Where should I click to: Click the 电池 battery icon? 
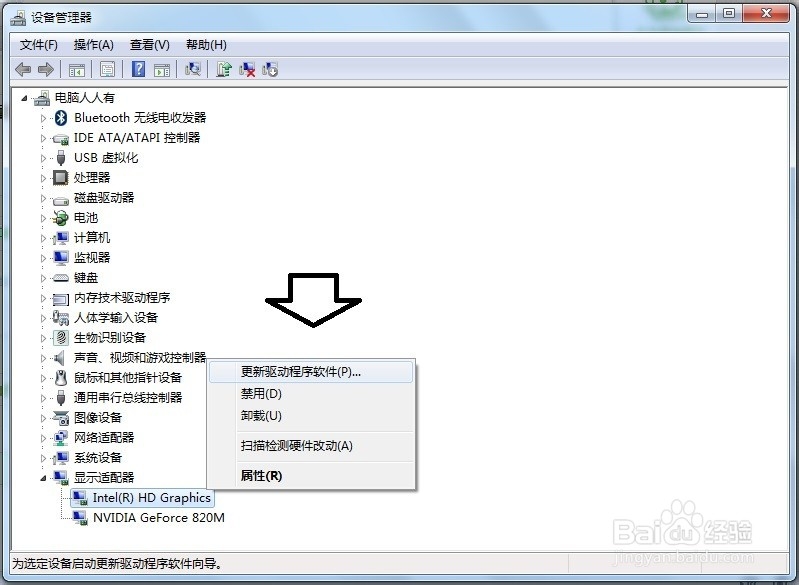click(61, 218)
